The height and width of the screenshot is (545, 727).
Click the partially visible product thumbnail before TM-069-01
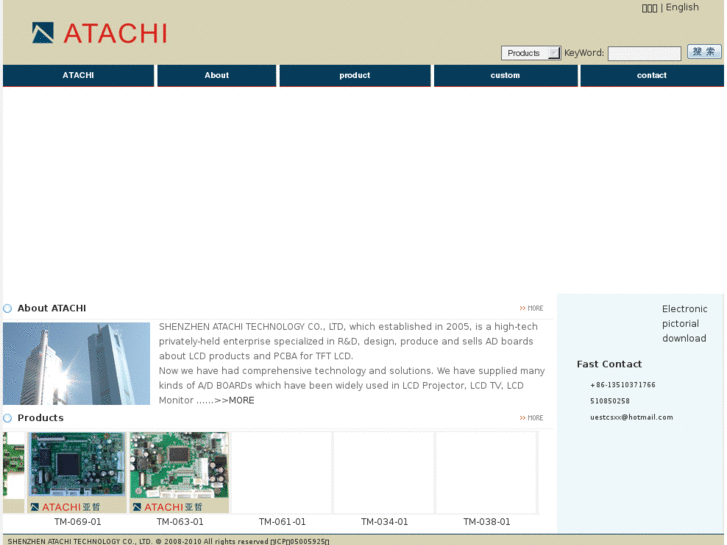click(13, 472)
